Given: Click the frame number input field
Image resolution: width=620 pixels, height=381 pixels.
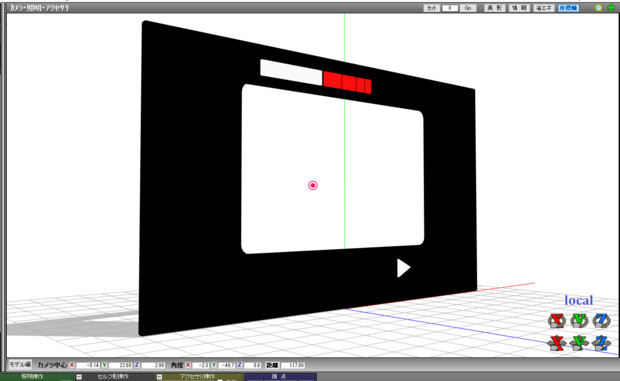Looking at the screenshot, I should click(450, 8).
